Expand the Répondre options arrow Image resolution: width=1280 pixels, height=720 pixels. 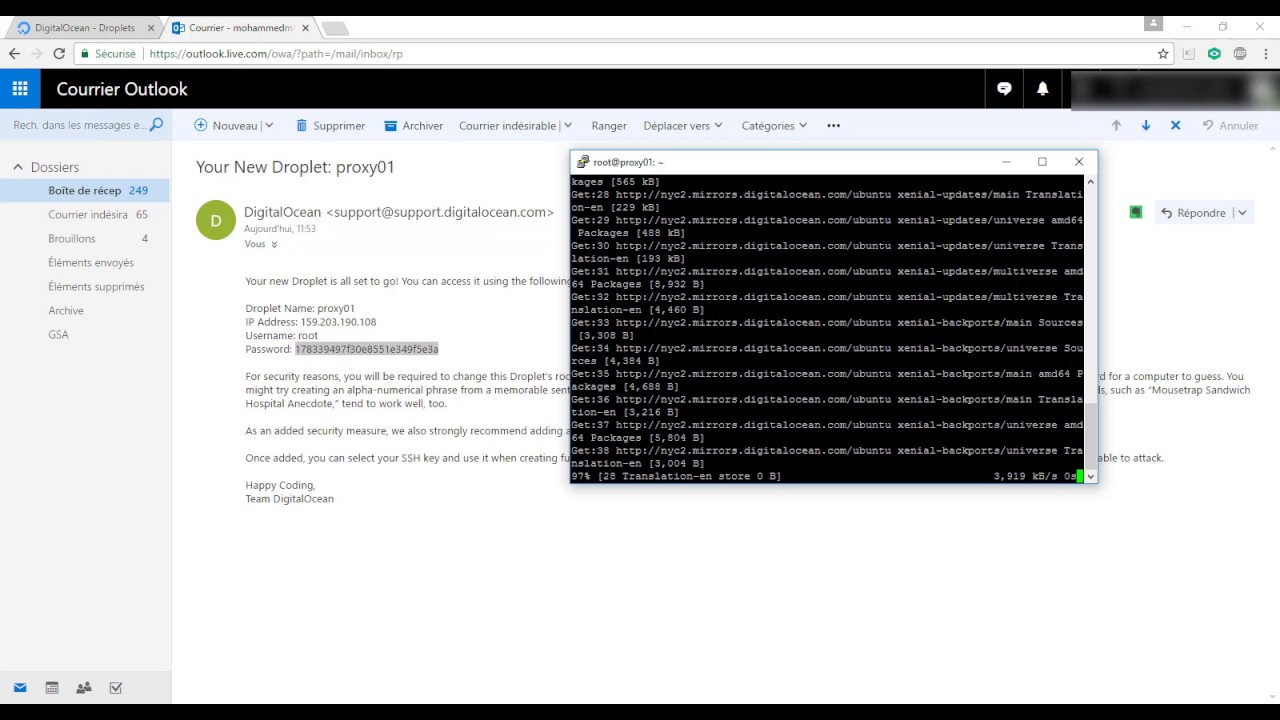1242,212
